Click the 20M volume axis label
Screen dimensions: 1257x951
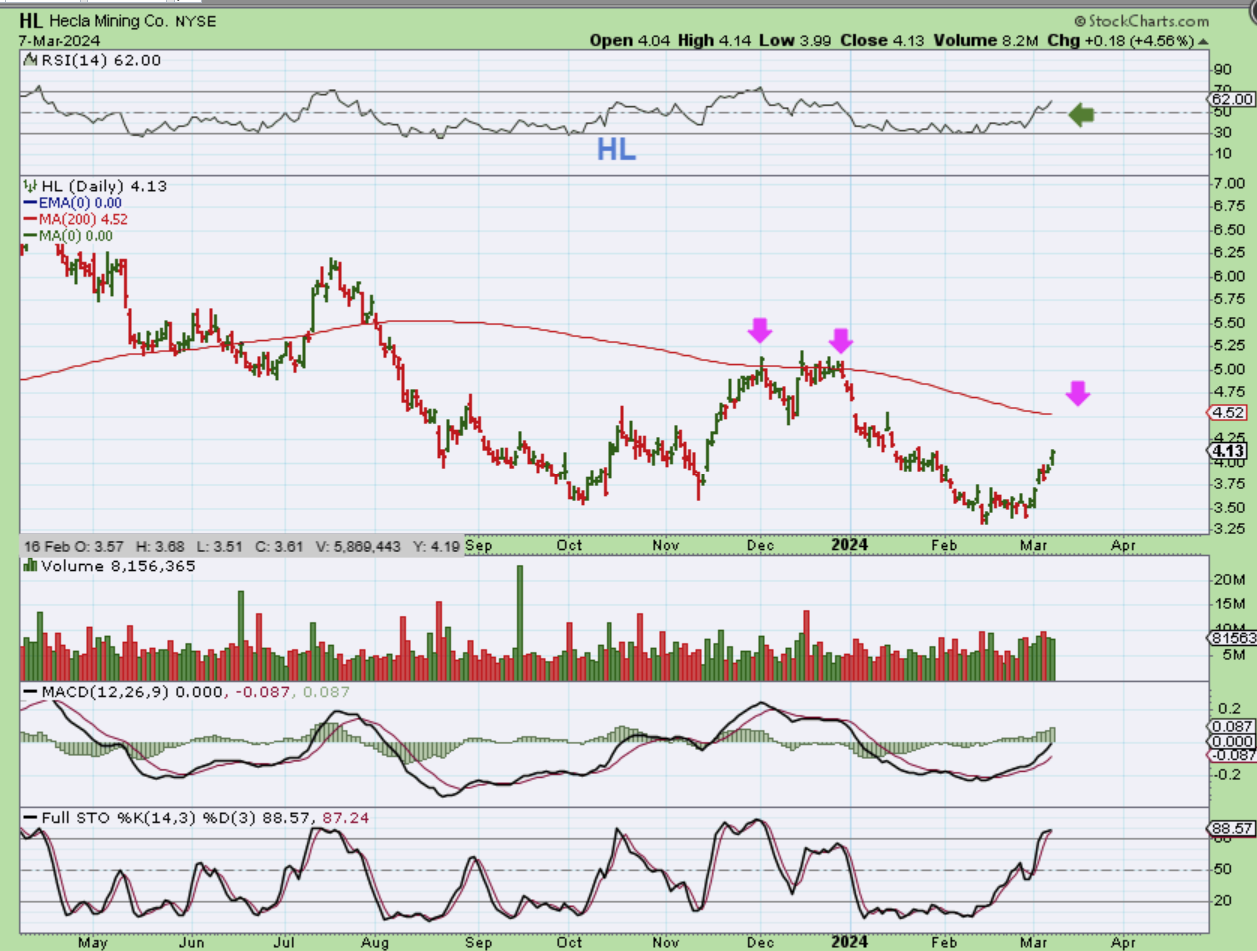click(1227, 580)
